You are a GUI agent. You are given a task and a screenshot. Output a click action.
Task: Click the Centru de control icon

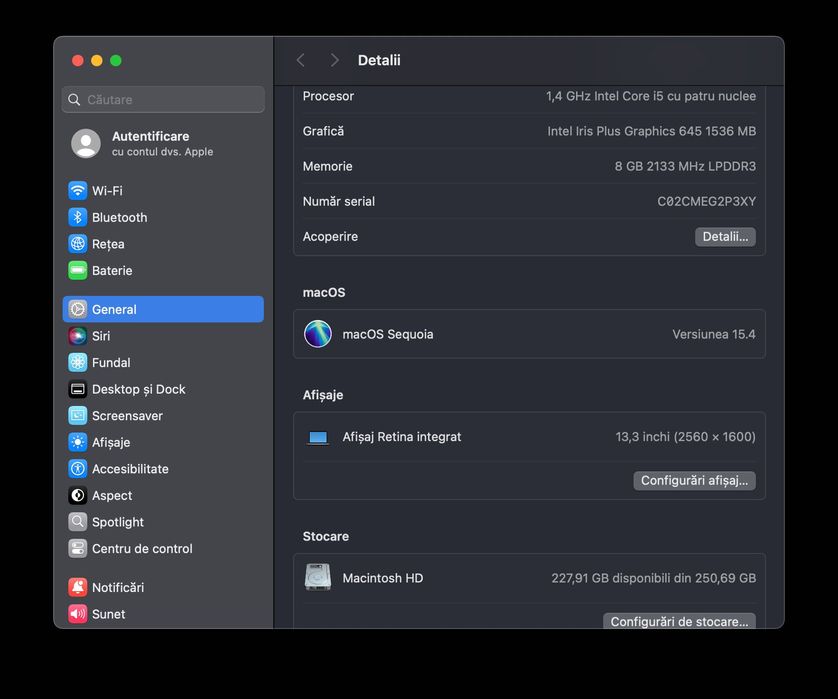click(x=77, y=549)
